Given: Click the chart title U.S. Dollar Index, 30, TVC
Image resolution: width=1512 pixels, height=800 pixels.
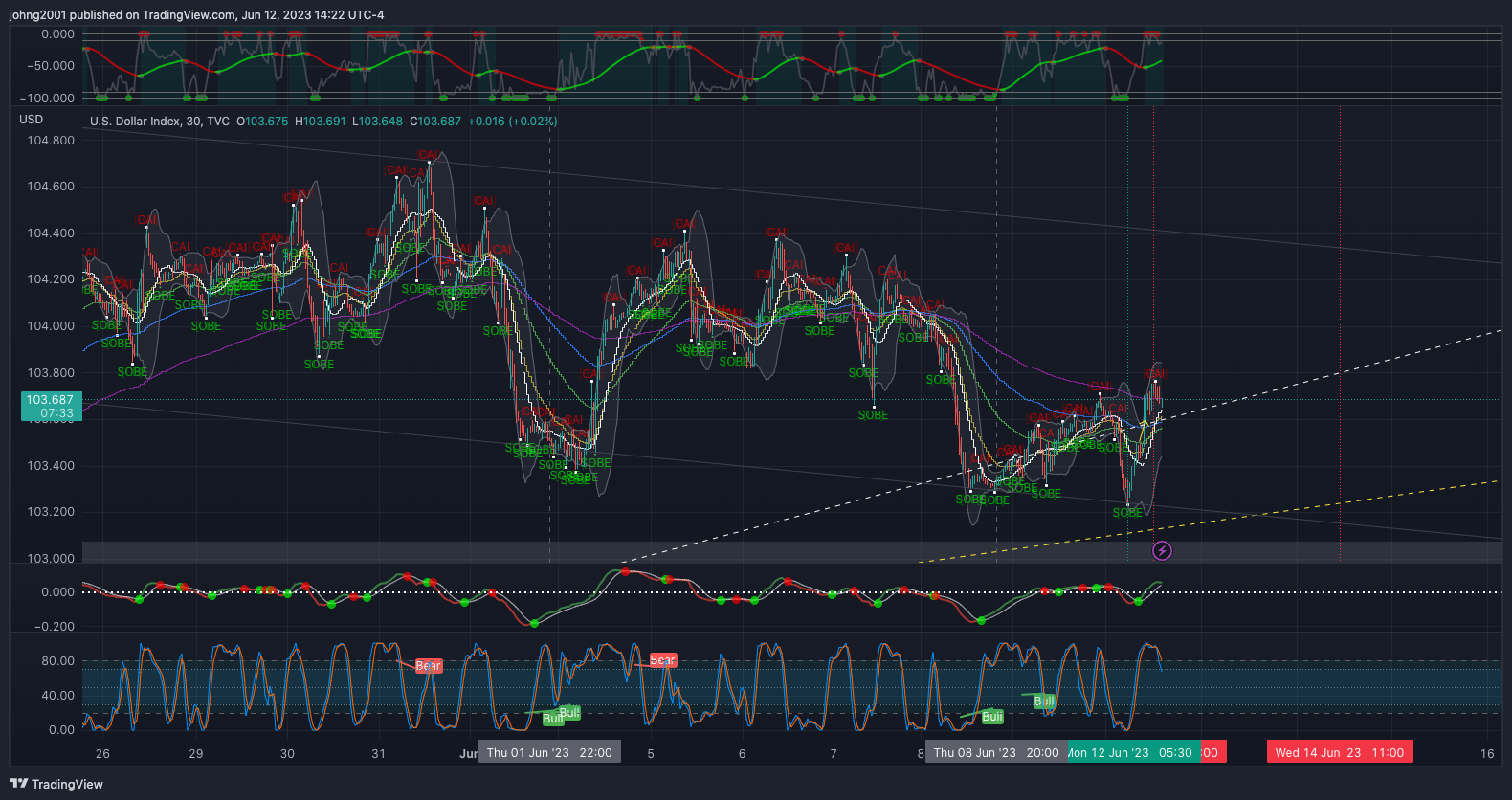Looking at the screenshot, I should (160, 122).
